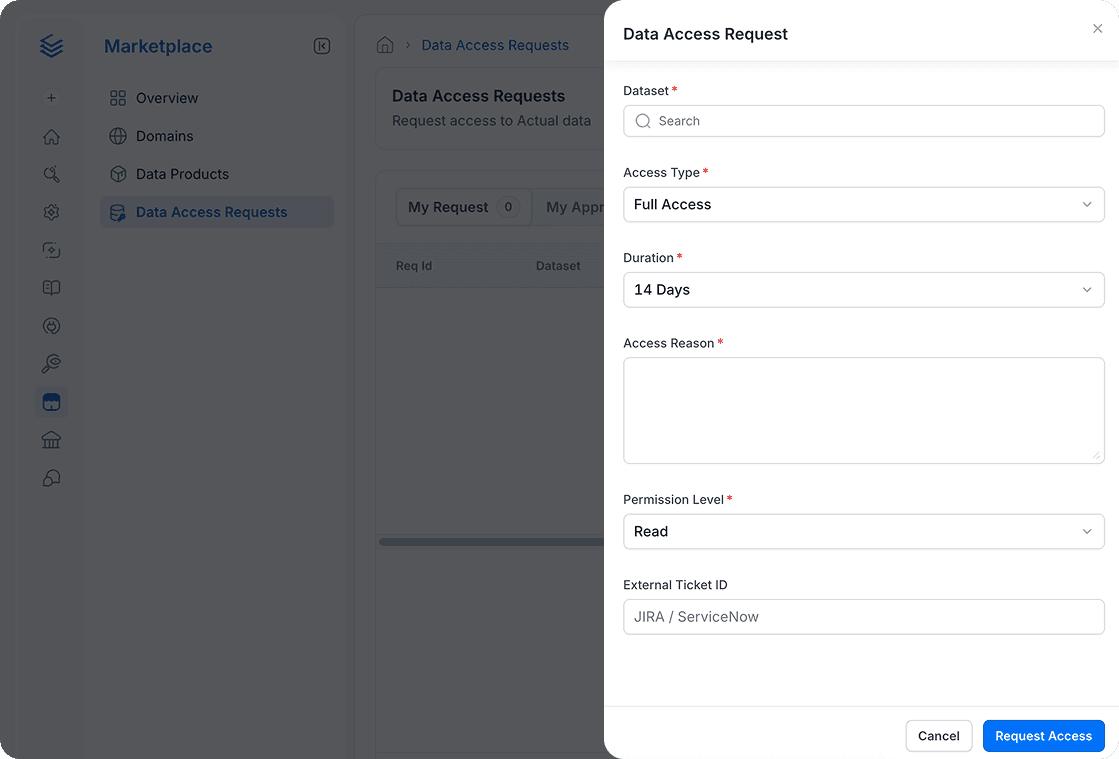
Task: Click the plus icon in left rail
Action: coord(51,98)
